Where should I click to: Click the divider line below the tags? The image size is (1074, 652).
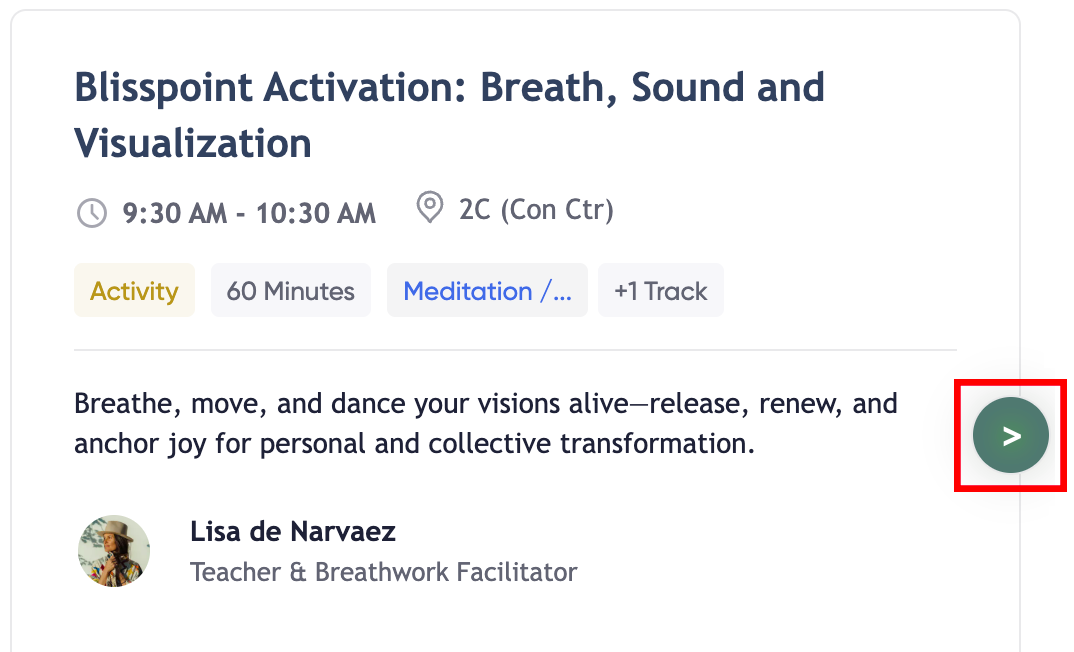(515, 350)
